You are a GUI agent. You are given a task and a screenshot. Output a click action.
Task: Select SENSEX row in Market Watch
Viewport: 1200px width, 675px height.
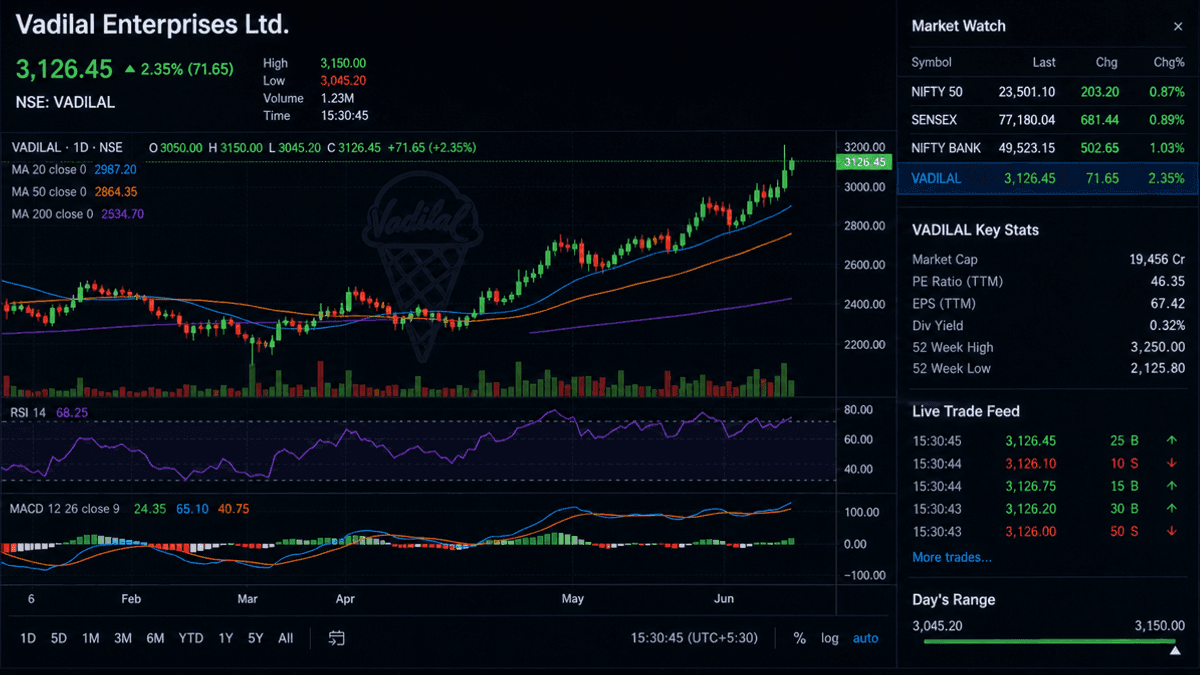coord(1048,120)
